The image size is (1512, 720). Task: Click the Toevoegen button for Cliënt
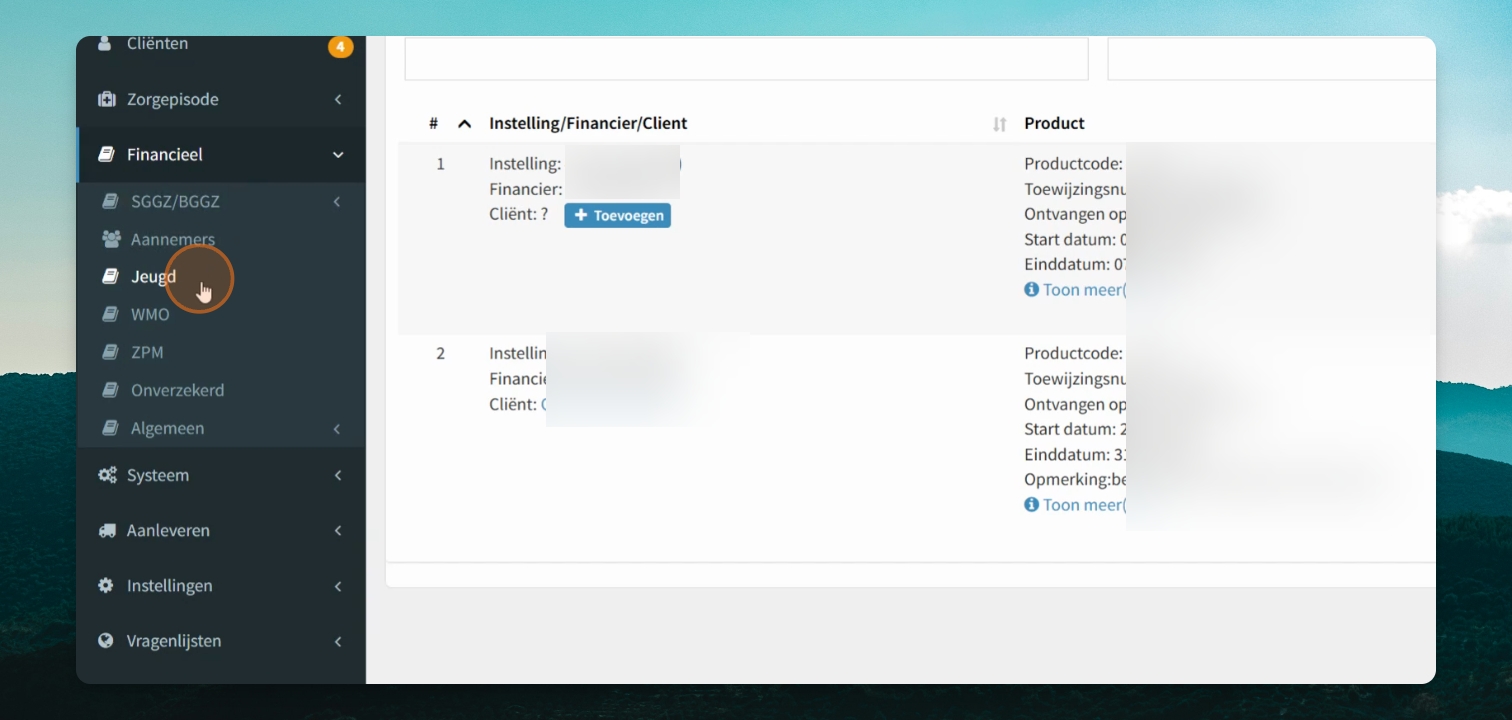tap(617, 215)
